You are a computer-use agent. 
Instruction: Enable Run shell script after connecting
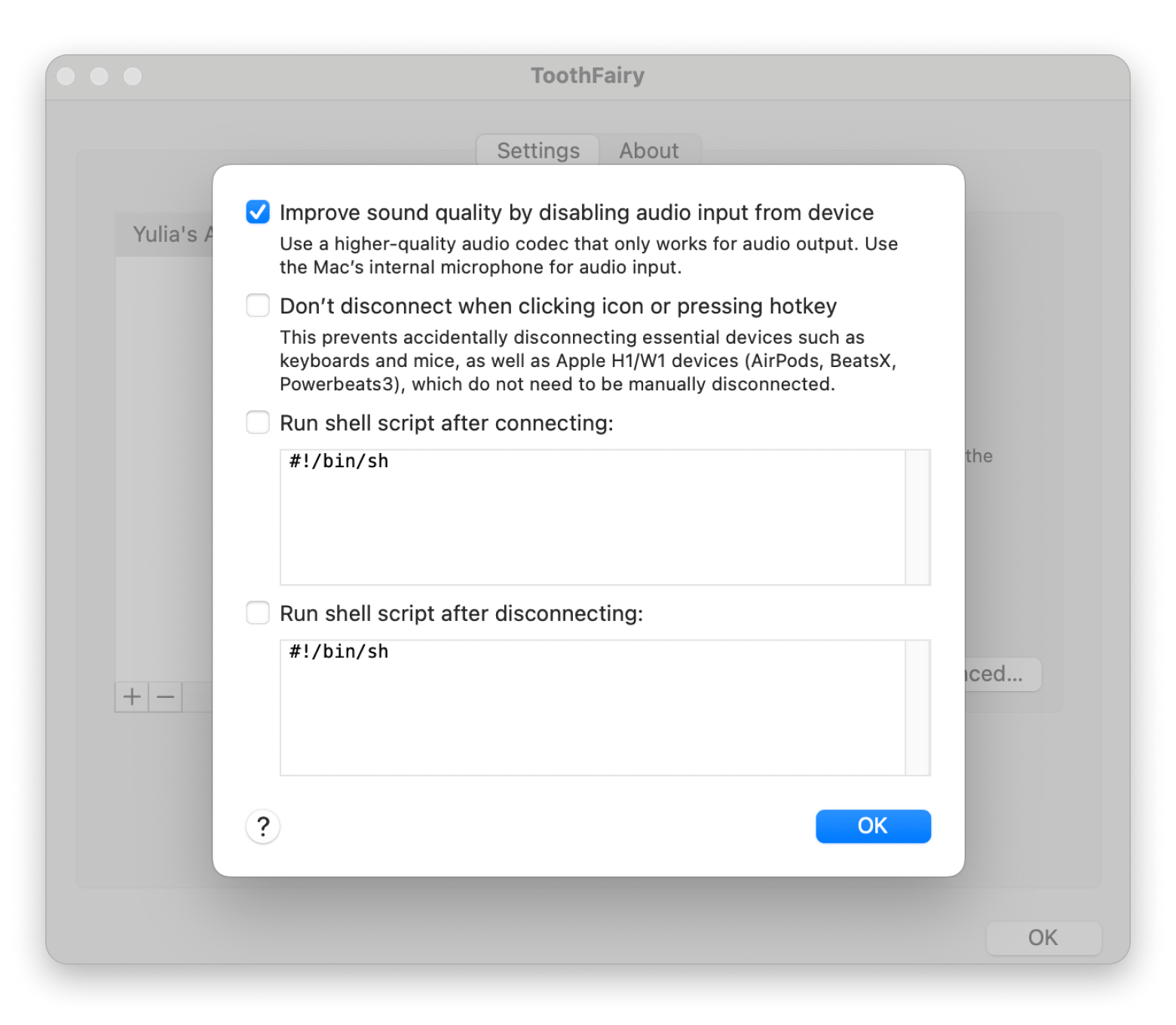pyautogui.click(x=258, y=423)
